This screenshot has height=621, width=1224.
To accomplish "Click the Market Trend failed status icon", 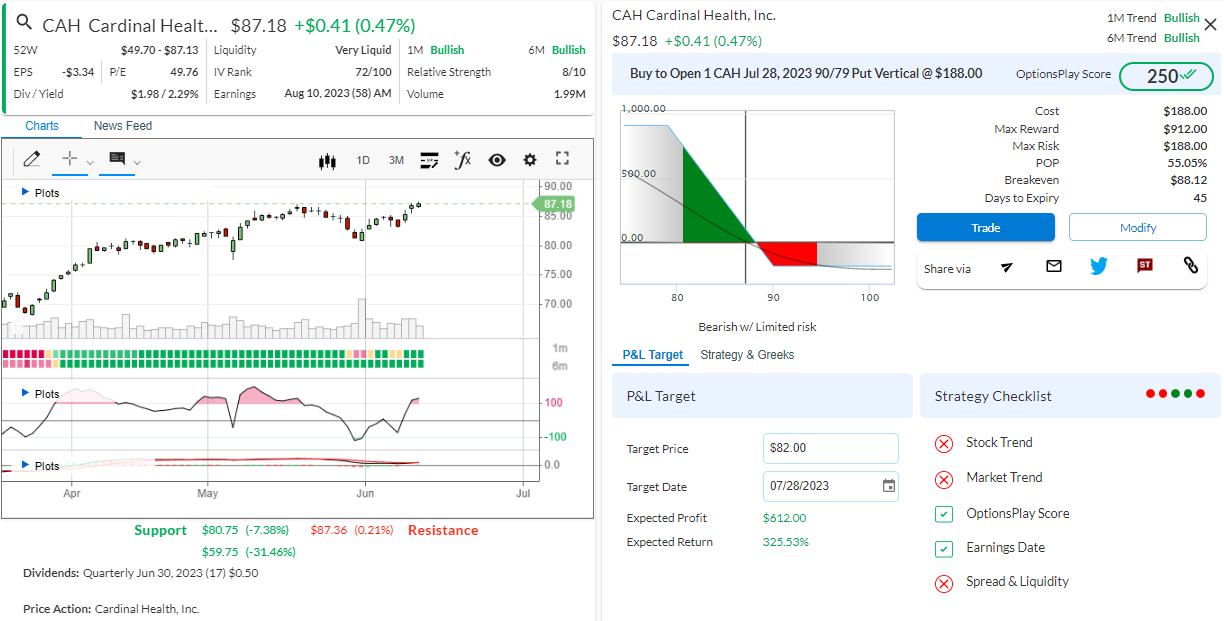I will (944, 479).
